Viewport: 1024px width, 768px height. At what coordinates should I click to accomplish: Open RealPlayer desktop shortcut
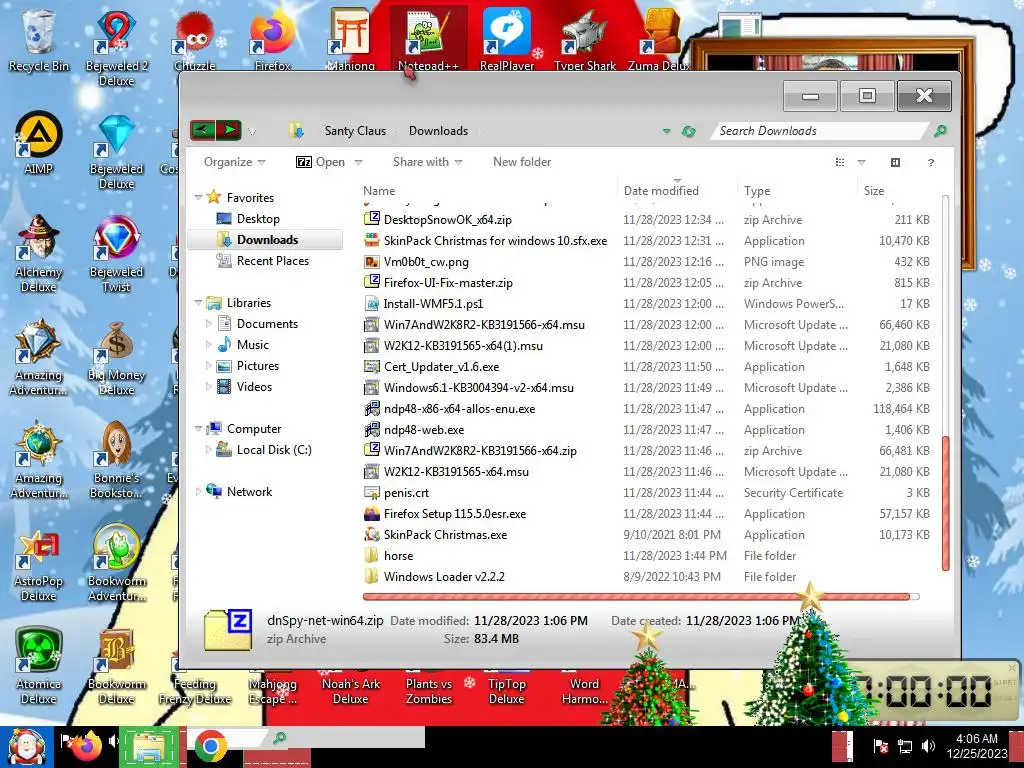(506, 40)
